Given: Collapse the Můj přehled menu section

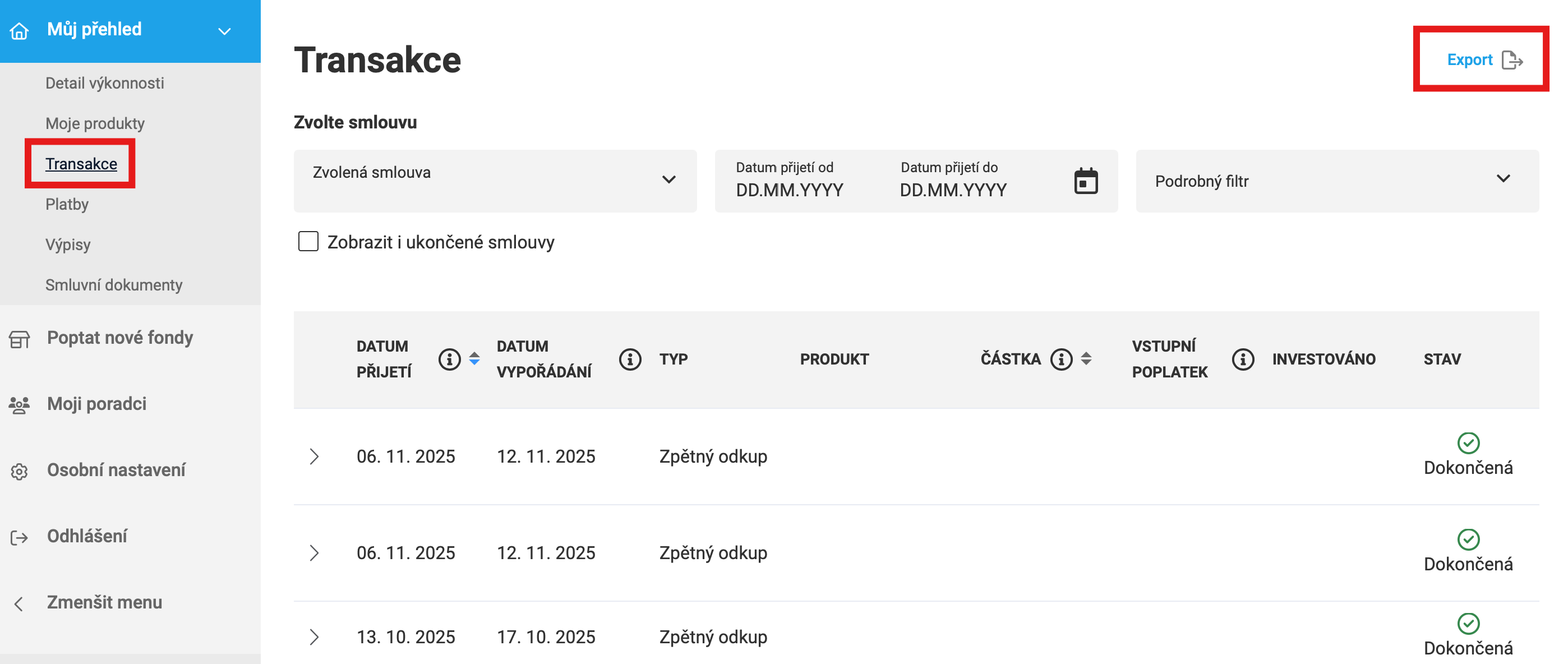Looking at the screenshot, I should pos(224,31).
